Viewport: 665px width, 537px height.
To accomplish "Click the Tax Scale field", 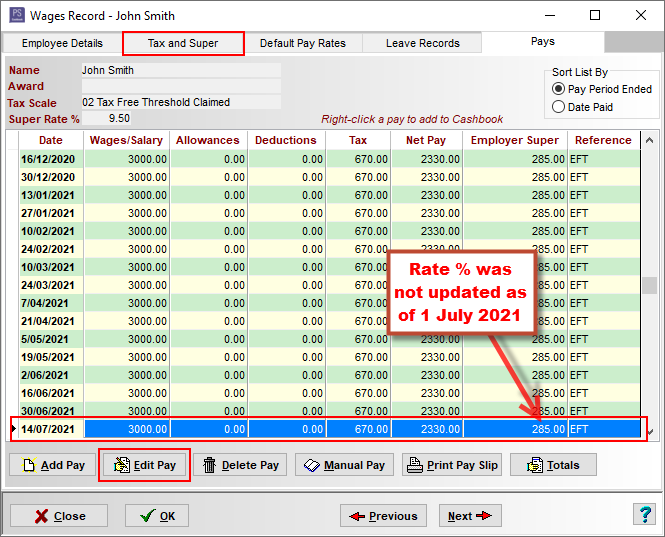I will pyautogui.click(x=181, y=102).
